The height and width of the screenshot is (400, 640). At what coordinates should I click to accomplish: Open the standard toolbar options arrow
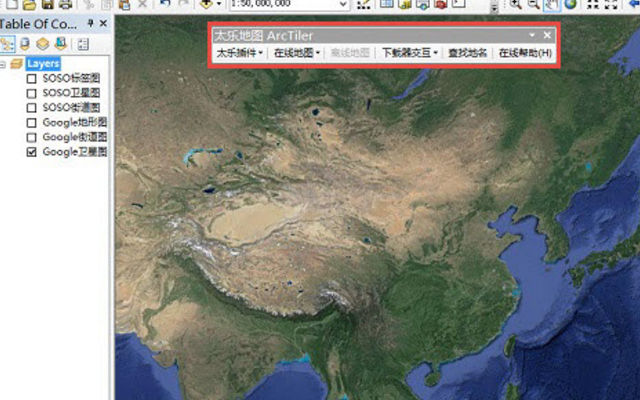click(494, 7)
